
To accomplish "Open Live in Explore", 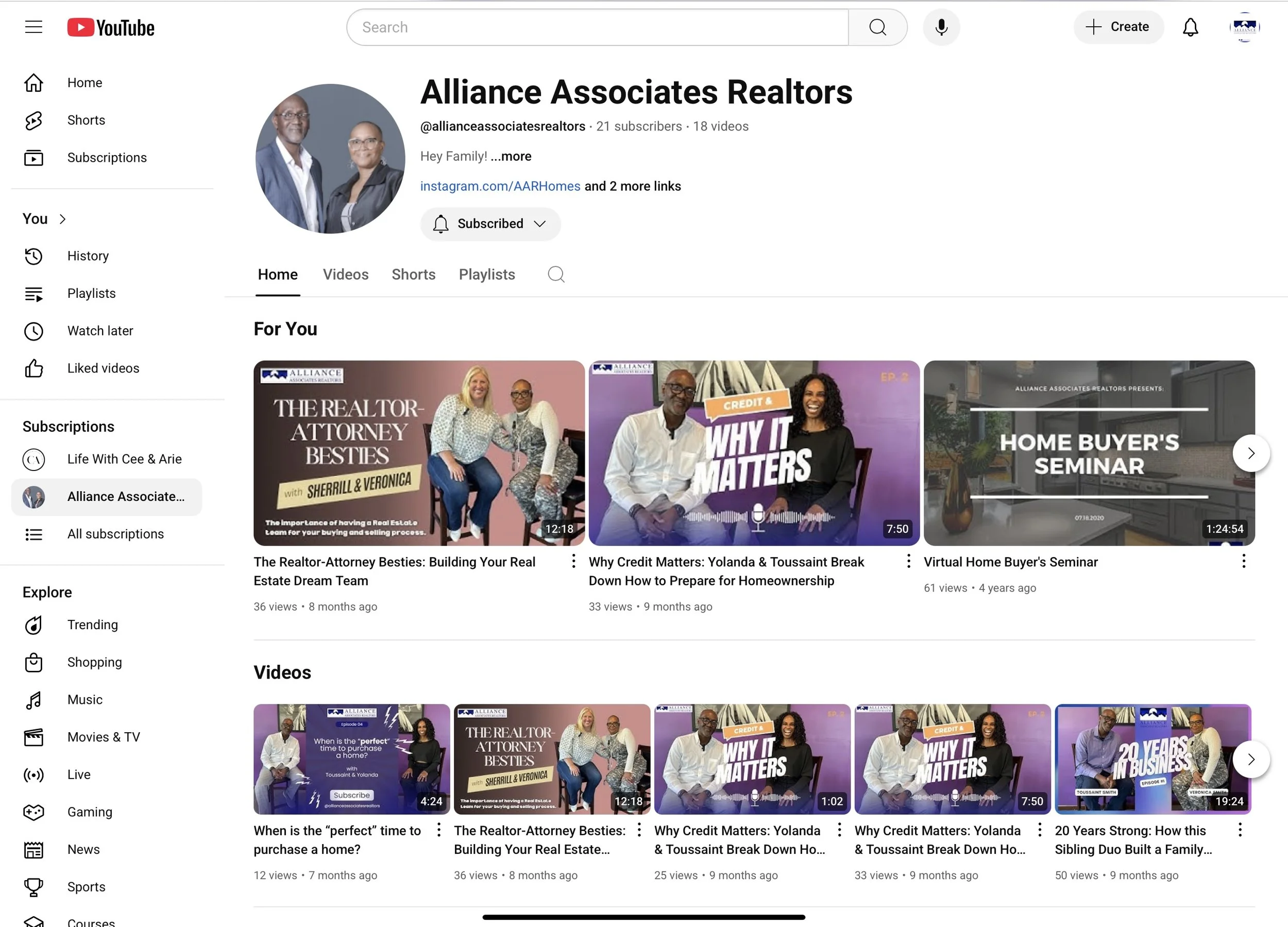I will pyautogui.click(x=107, y=775).
